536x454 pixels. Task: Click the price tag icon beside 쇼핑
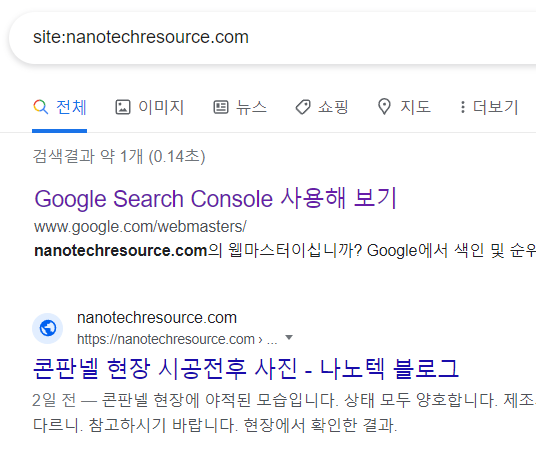303,107
